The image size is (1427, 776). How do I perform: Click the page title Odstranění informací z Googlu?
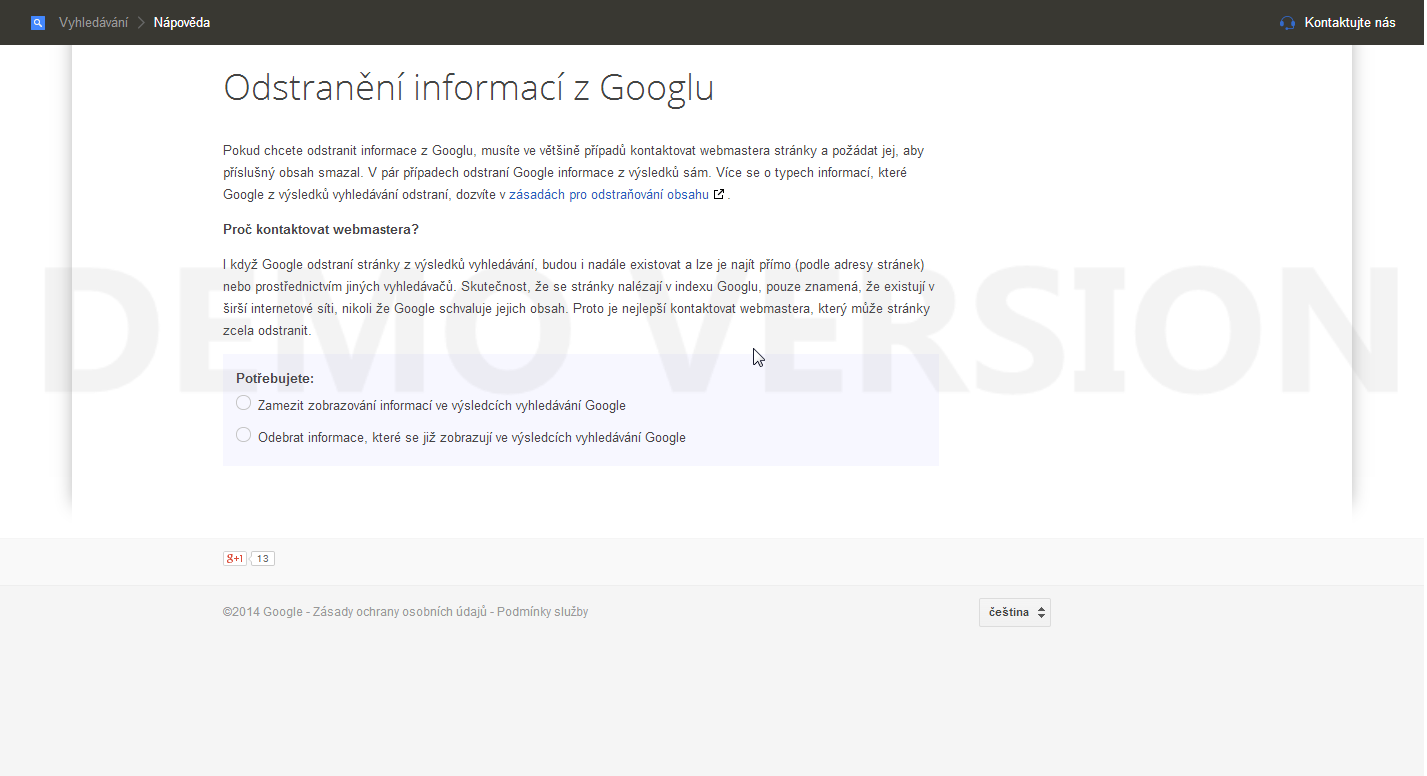click(x=468, y=88)
